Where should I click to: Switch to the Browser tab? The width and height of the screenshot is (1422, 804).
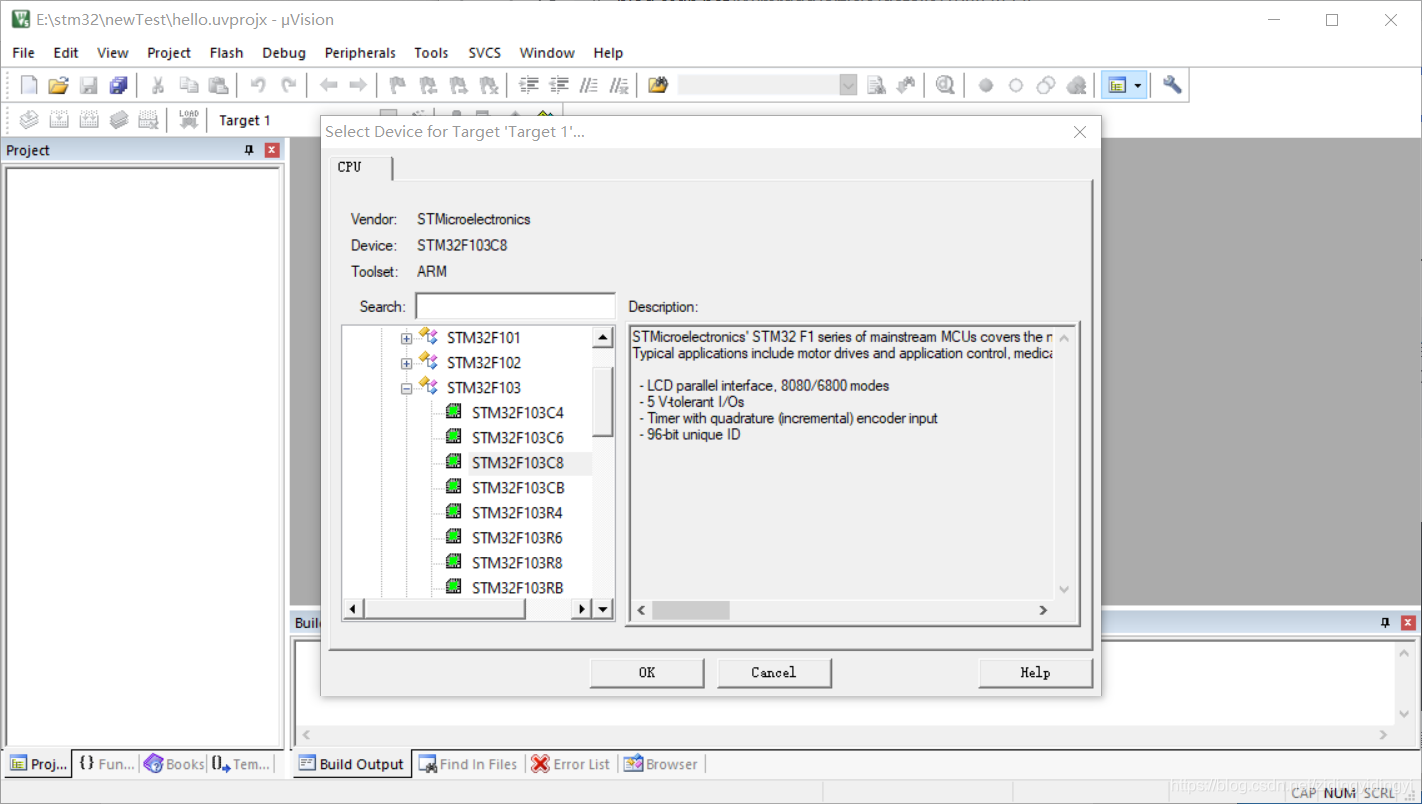[660, 764]
